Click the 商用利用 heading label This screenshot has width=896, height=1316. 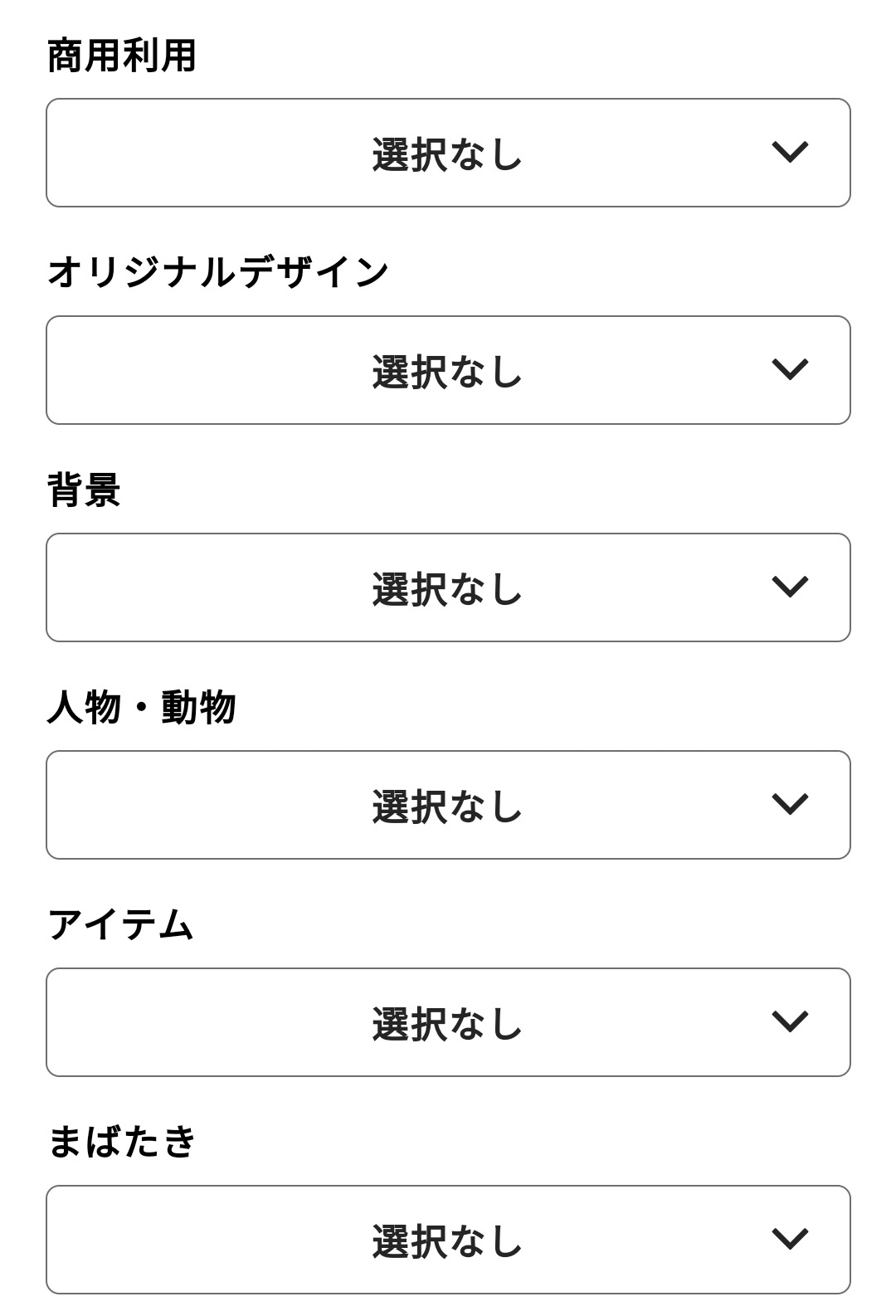[x=121, y=56]
